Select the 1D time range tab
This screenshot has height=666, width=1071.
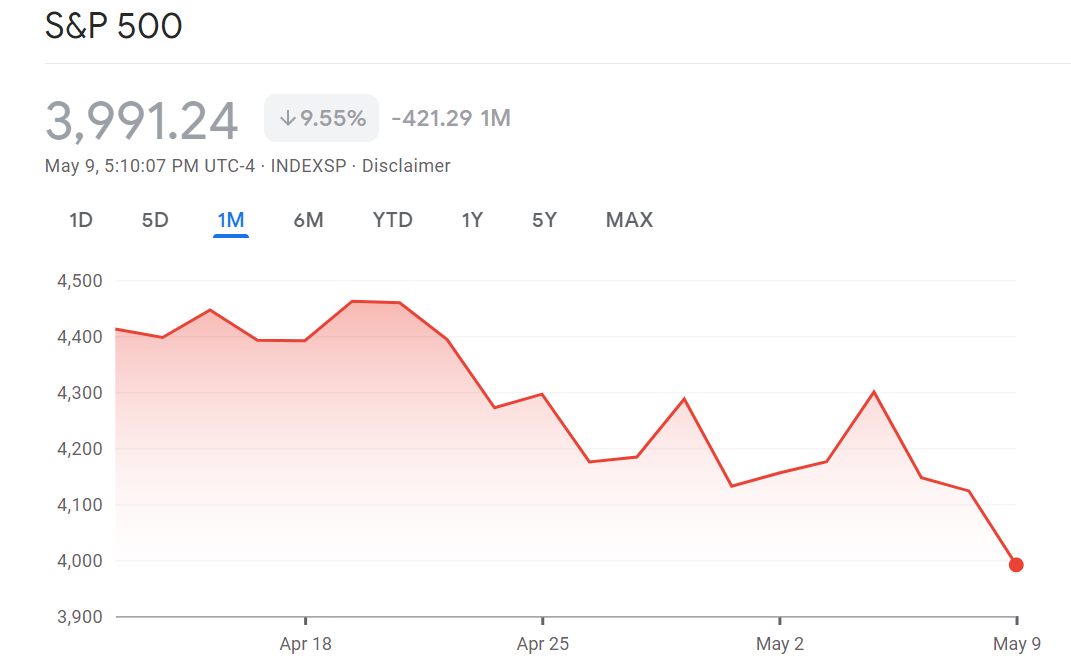coord(81,220)
